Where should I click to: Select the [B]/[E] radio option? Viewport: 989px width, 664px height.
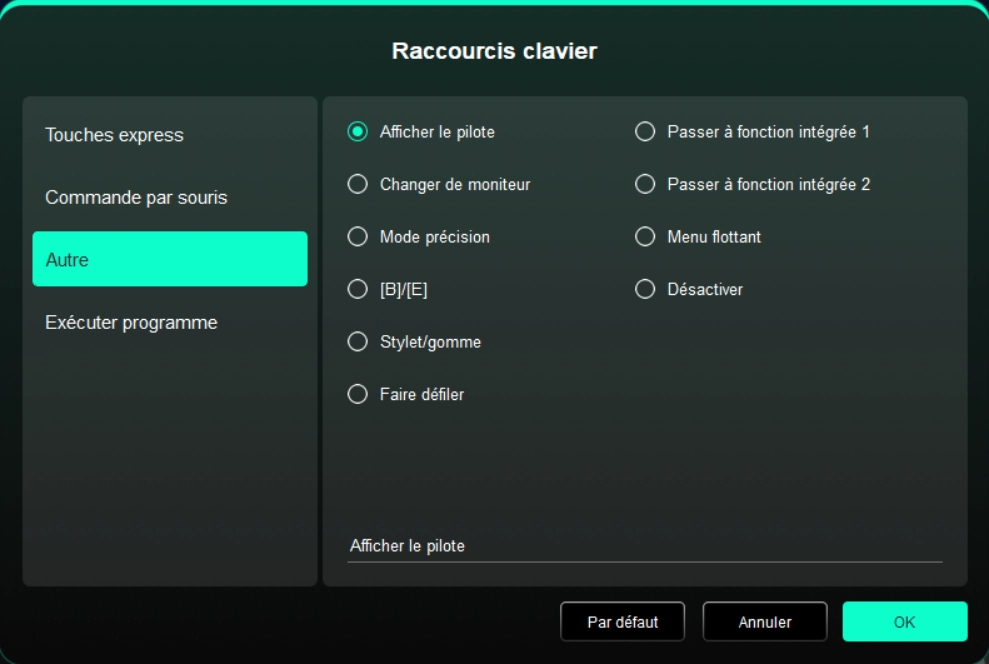(x=357, y=290)
